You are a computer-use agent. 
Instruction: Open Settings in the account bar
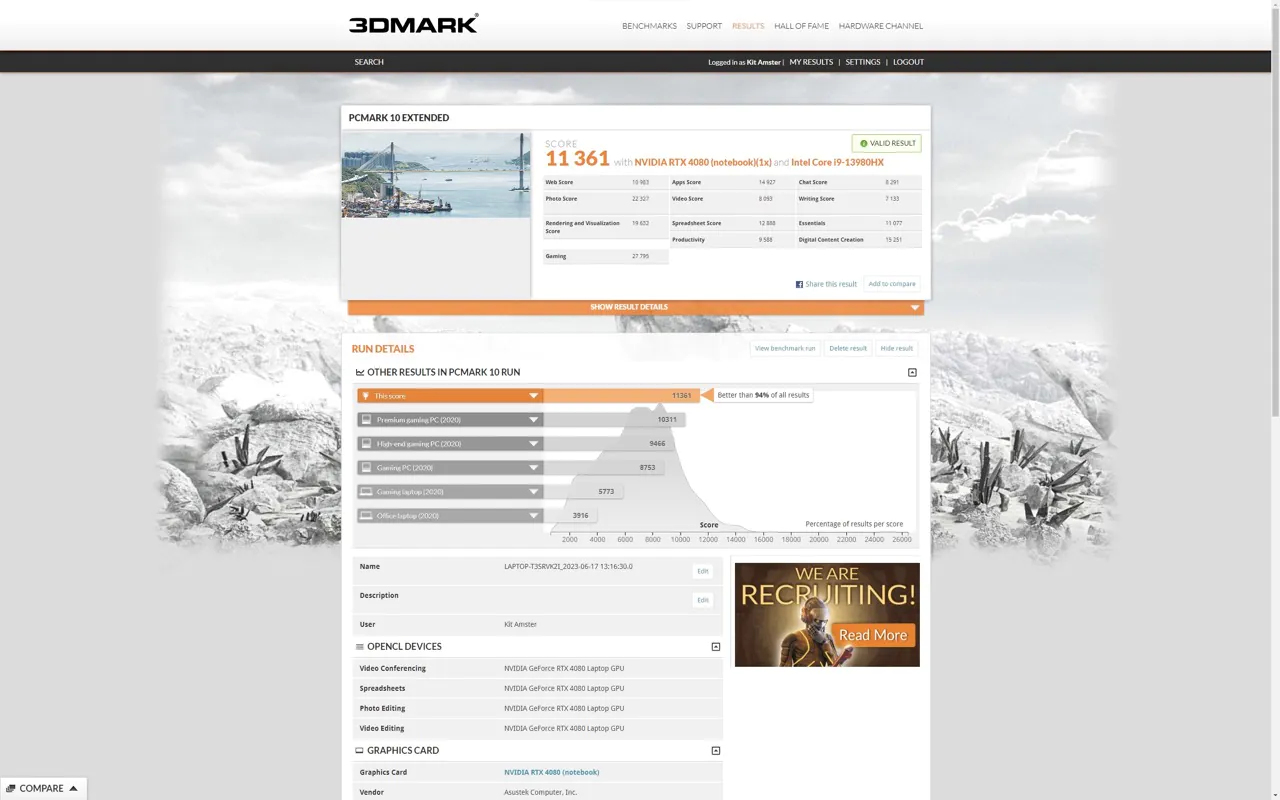863,62
